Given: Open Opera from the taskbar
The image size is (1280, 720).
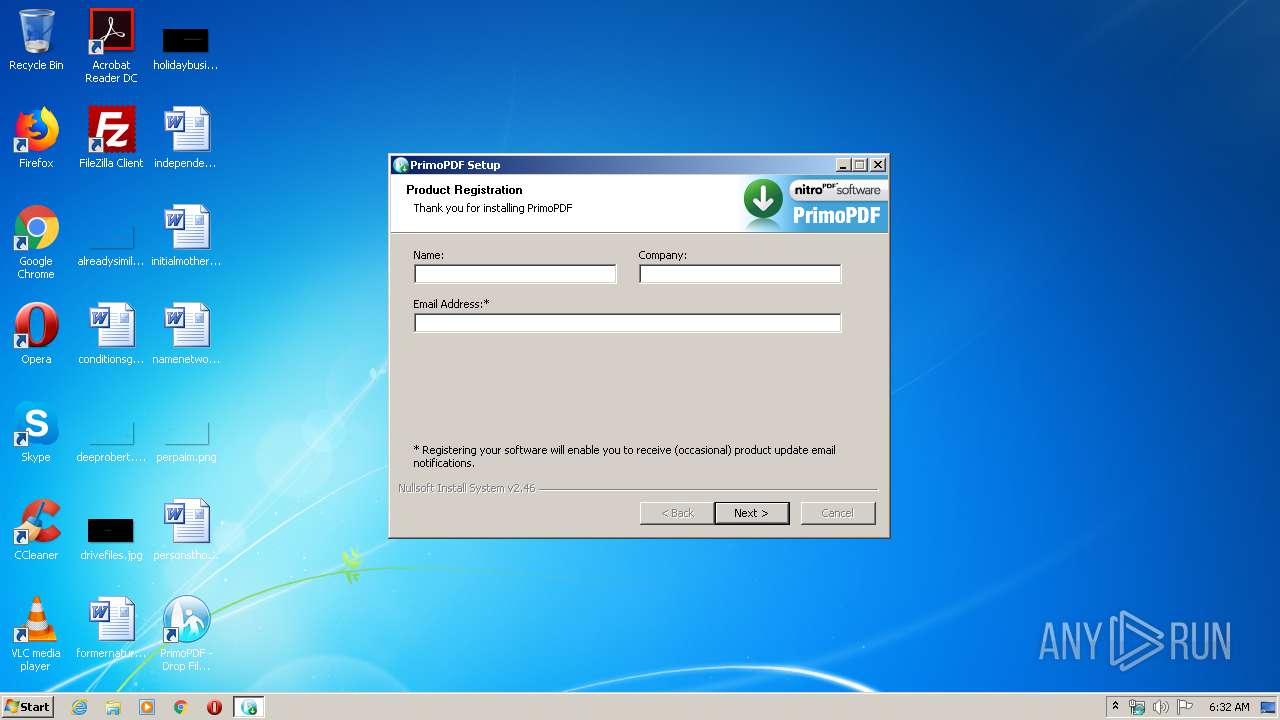Looking at the screenshot, I should pyautogui.click(x=214, y=707).
